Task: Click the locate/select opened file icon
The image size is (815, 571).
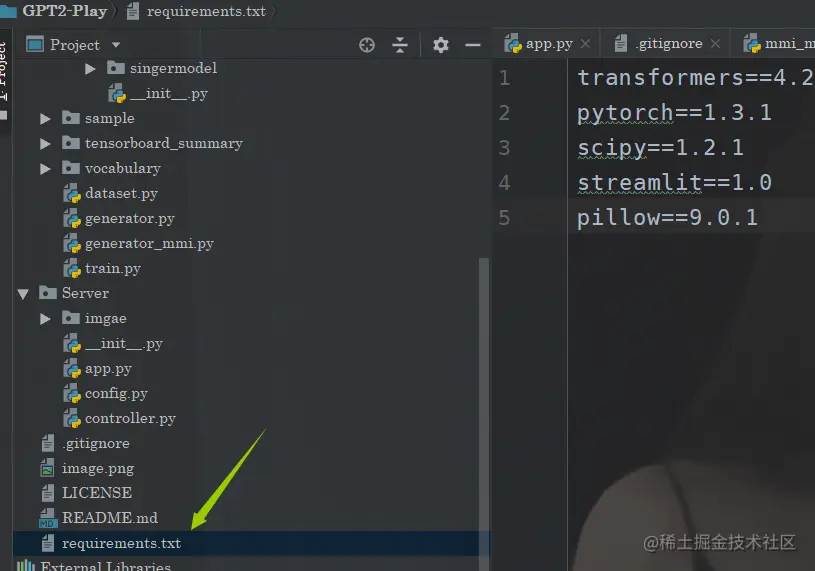Action: coord(367,45)
